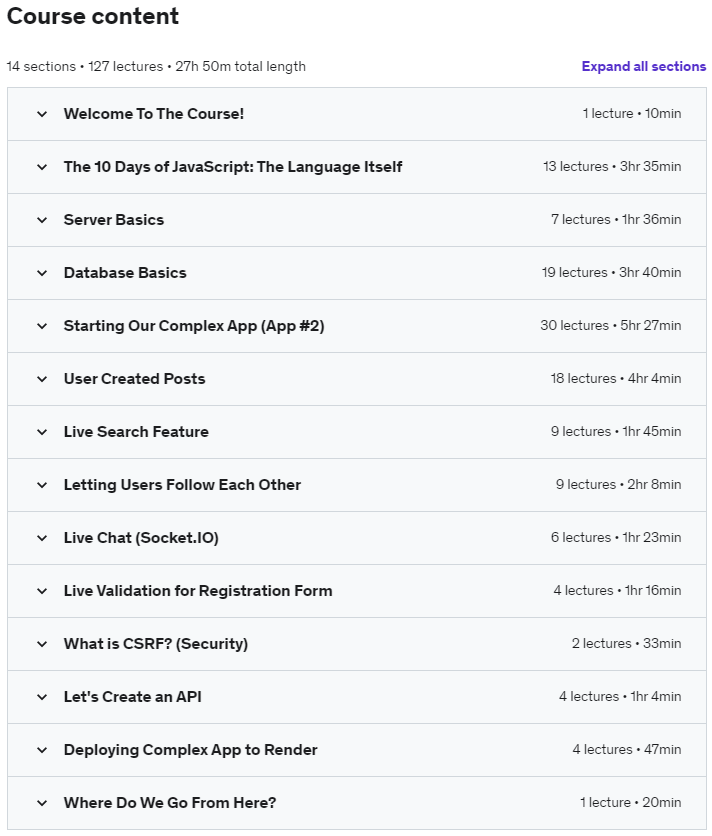Click the 30 lectures • 5hr 27min summary
The height and width of the screenshot is (836, 712).
coord(610,326)
